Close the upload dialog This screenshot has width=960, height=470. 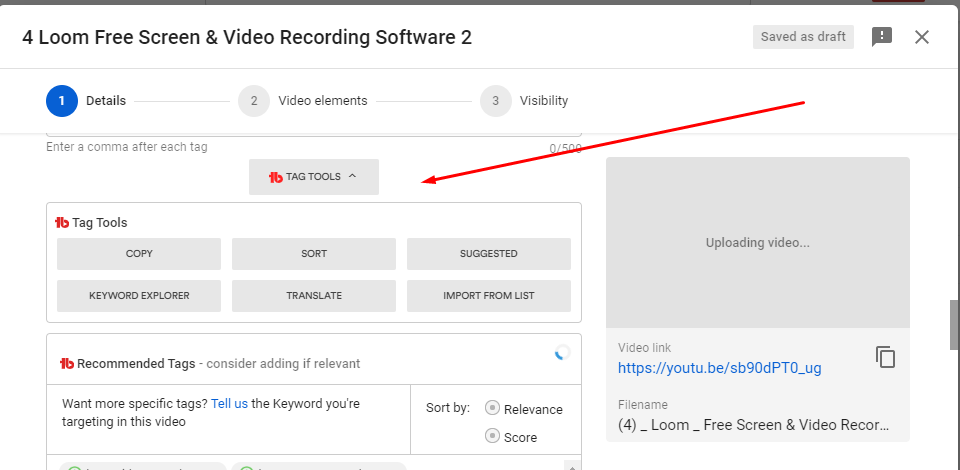click(921, 37)
